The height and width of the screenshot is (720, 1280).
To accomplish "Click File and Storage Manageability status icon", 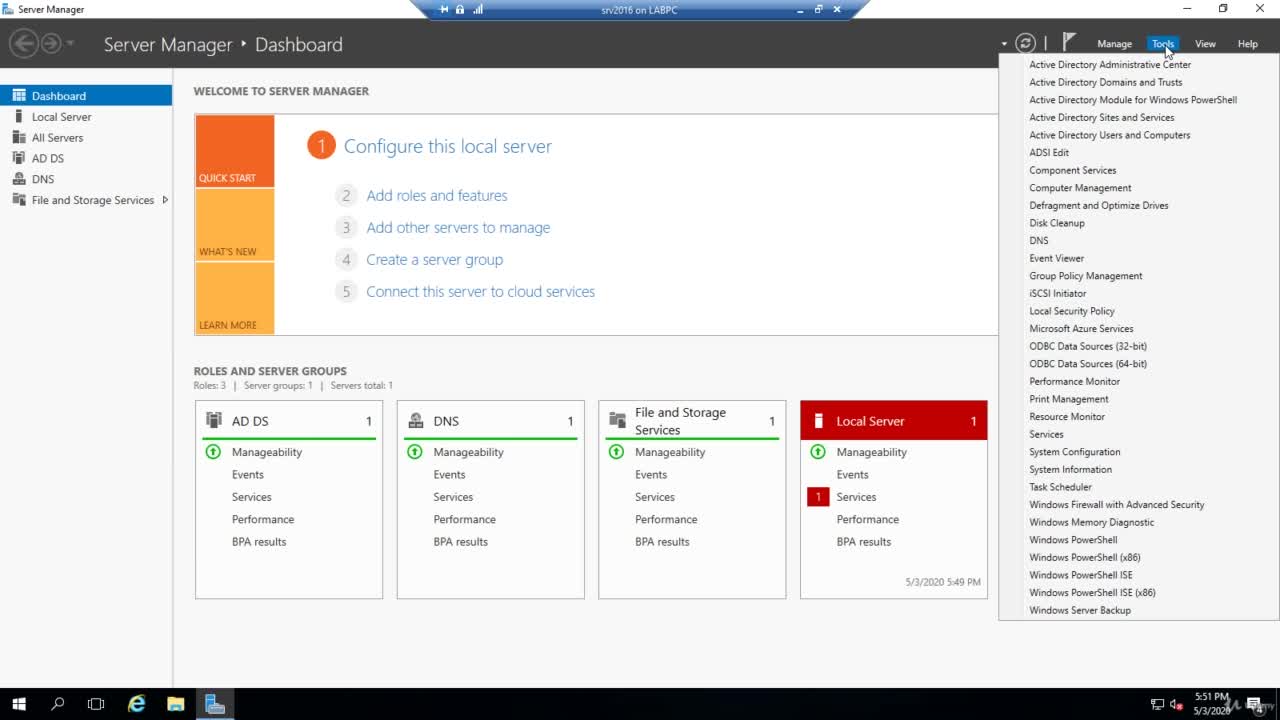I will tap(616, 452).
